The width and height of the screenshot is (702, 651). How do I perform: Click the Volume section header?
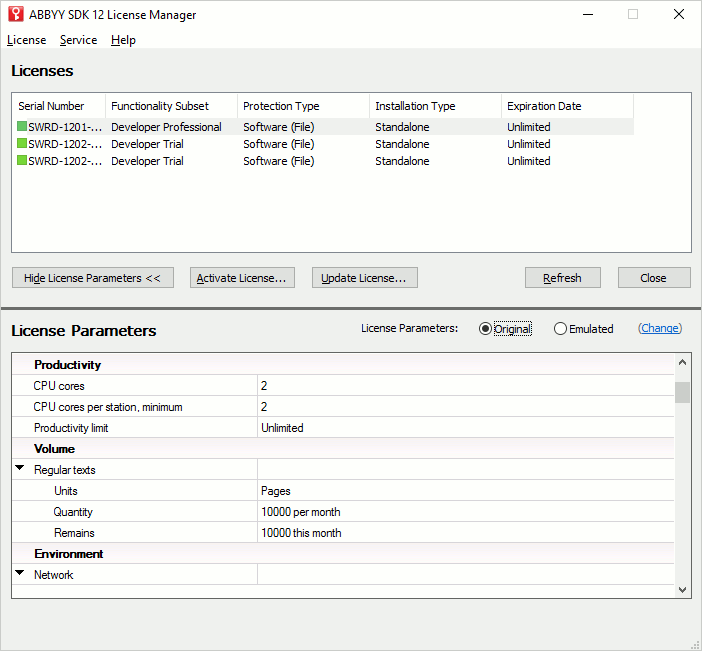tap(343, 449)
